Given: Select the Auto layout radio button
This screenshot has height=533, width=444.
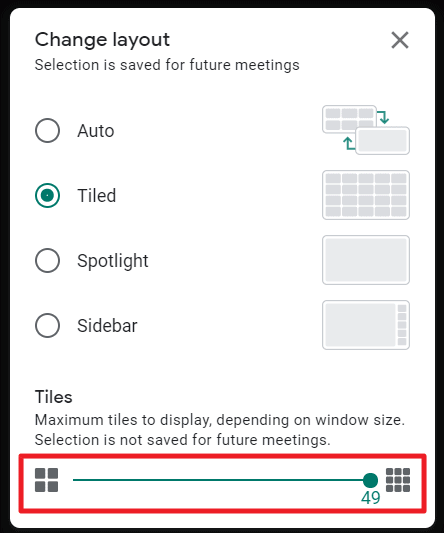Looking at the screenshot, I should coord(48,130).
